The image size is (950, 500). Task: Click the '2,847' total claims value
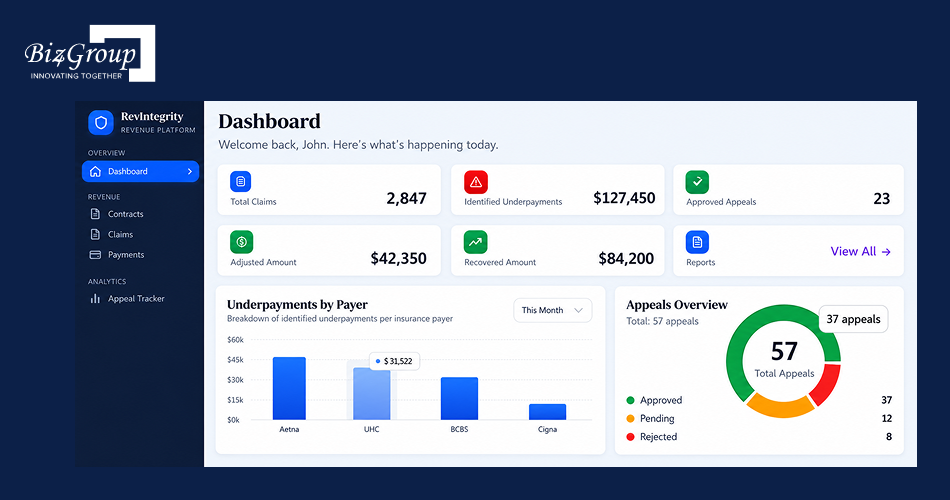coord(407,198)
